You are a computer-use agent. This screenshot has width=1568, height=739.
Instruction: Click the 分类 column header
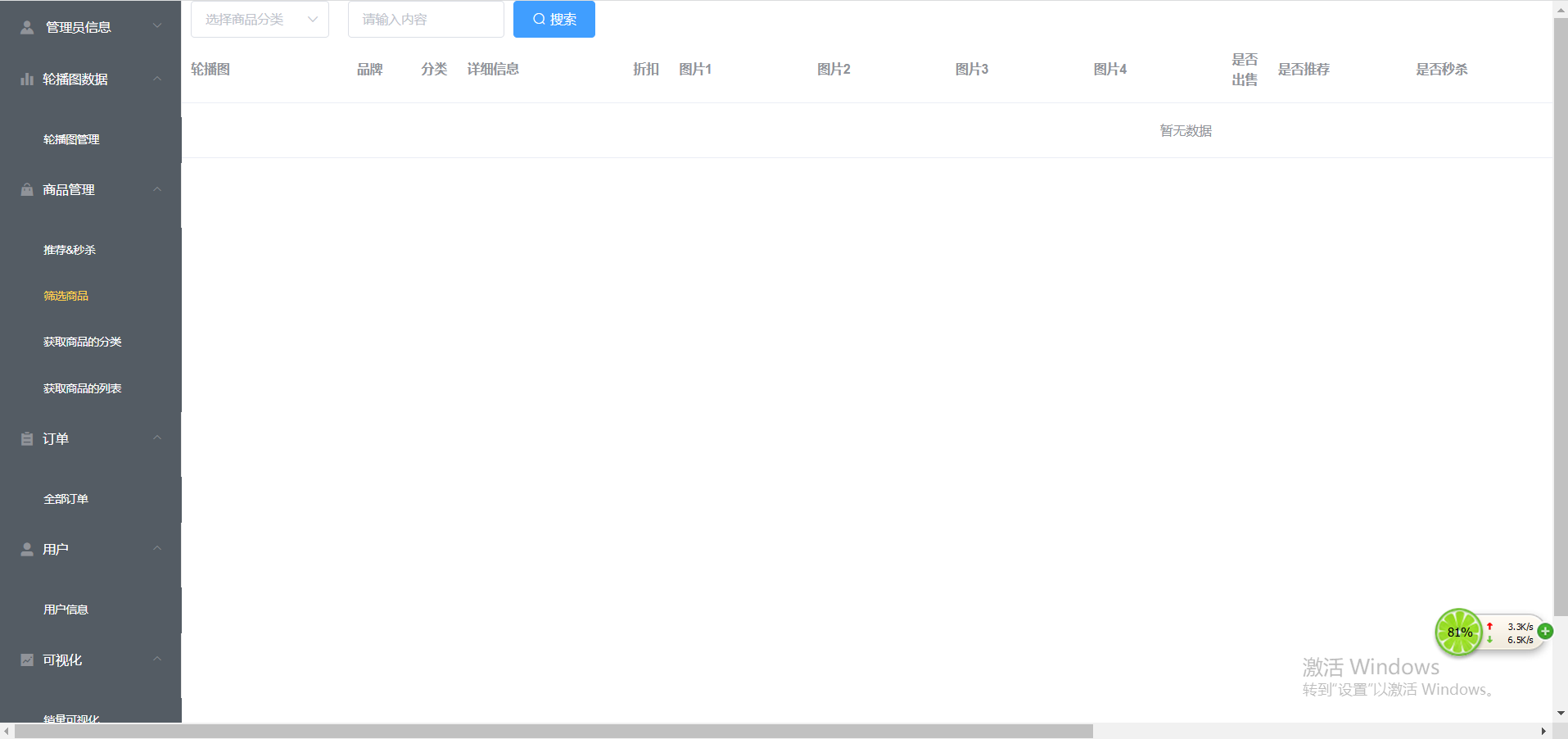[x=435, y=69]
